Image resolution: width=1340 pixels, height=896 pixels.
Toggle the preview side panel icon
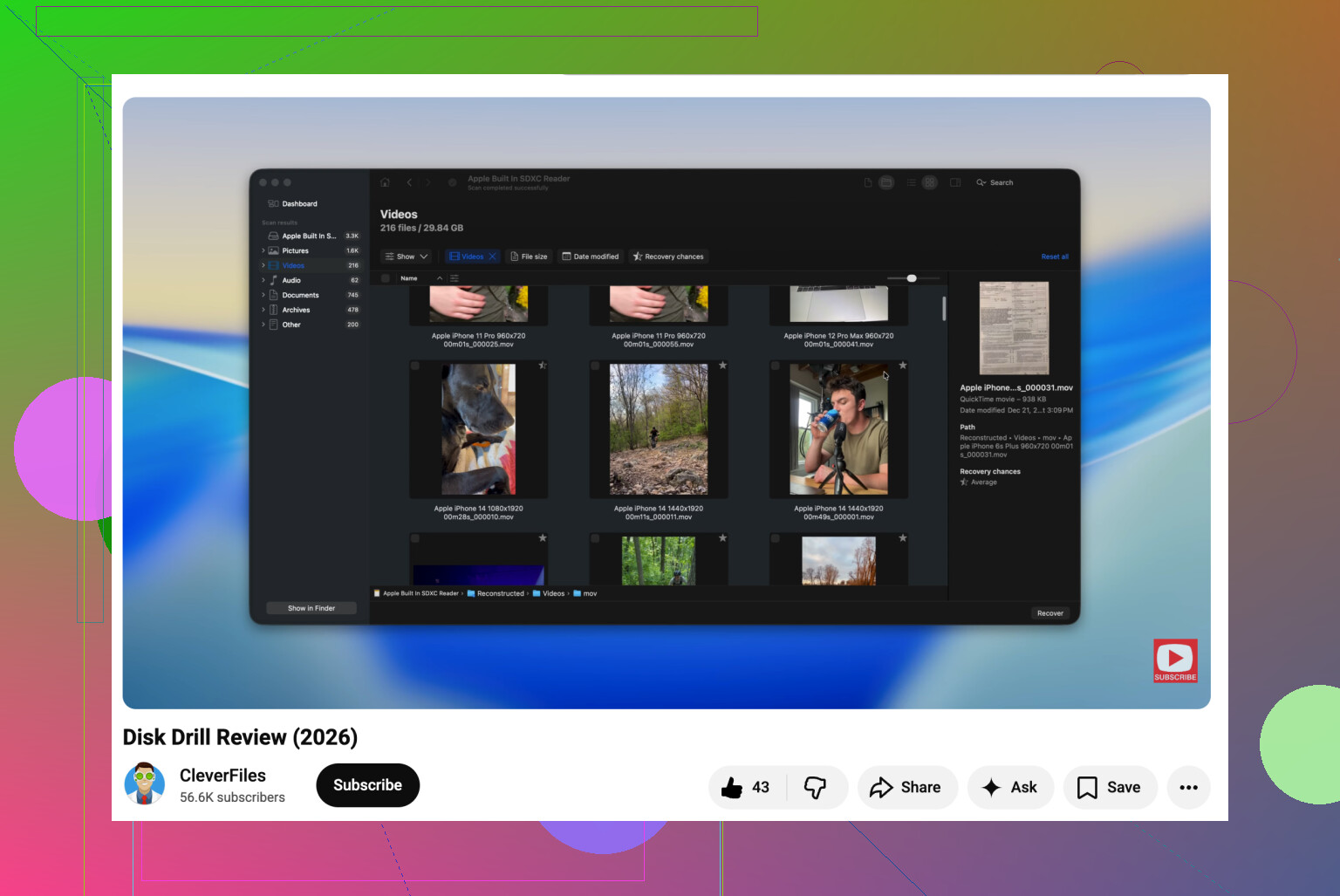coord(955,182)
